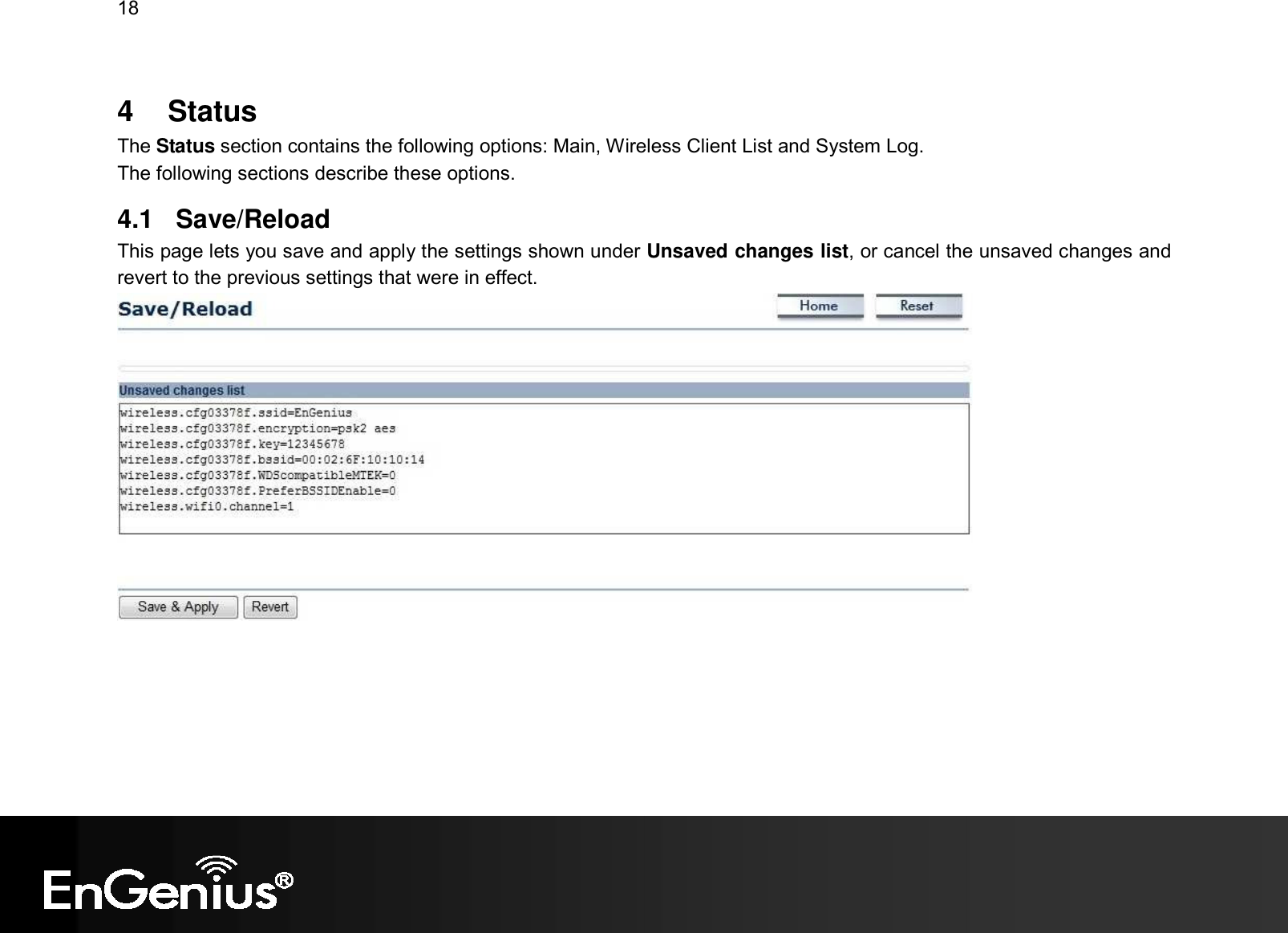Select the line wireless.cfg03378f.ssid=EnGenius
Screen dimensions: 1288x933
click(236, 412)
